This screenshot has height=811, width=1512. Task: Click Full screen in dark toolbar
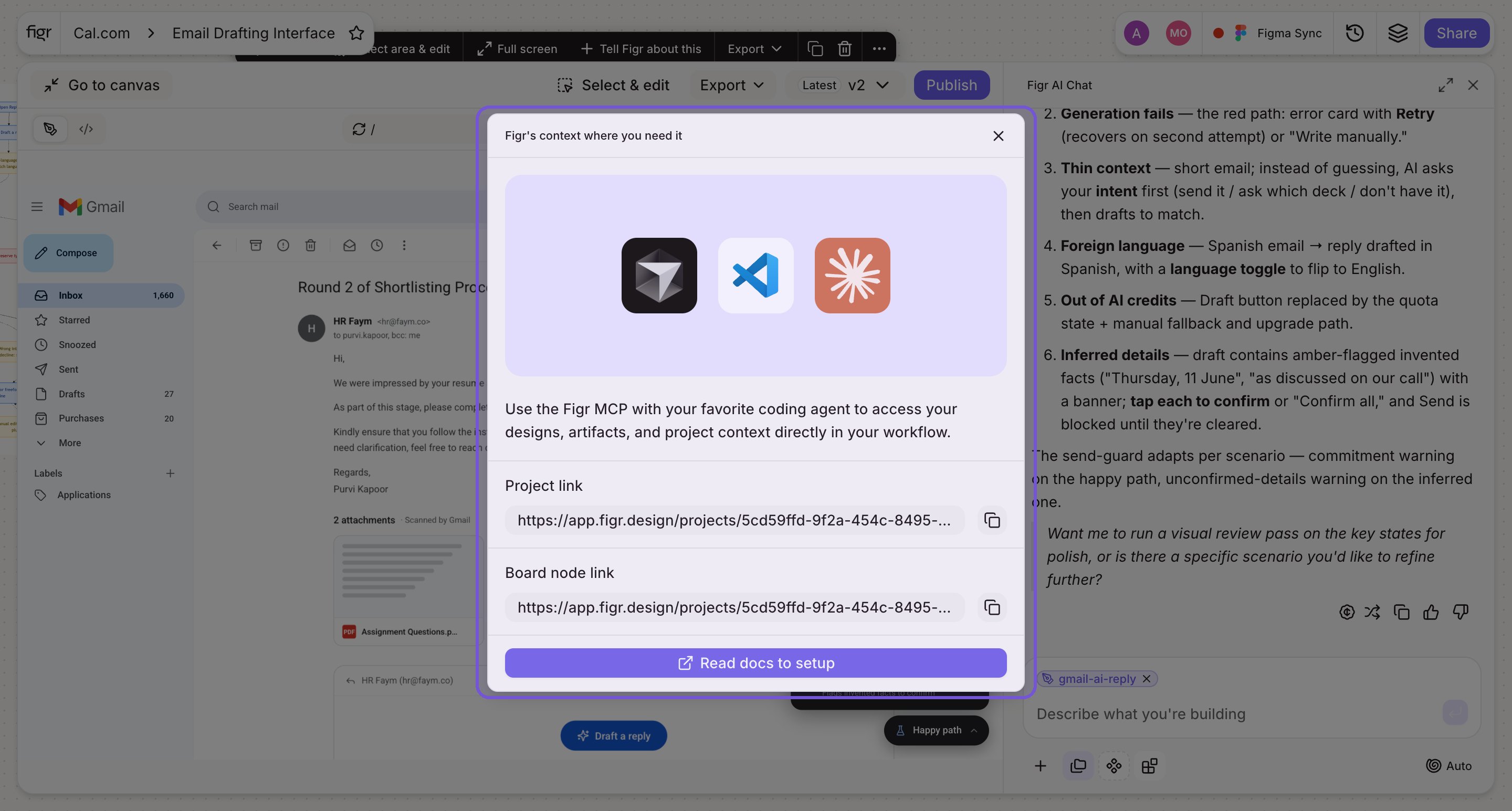point(517,49)
